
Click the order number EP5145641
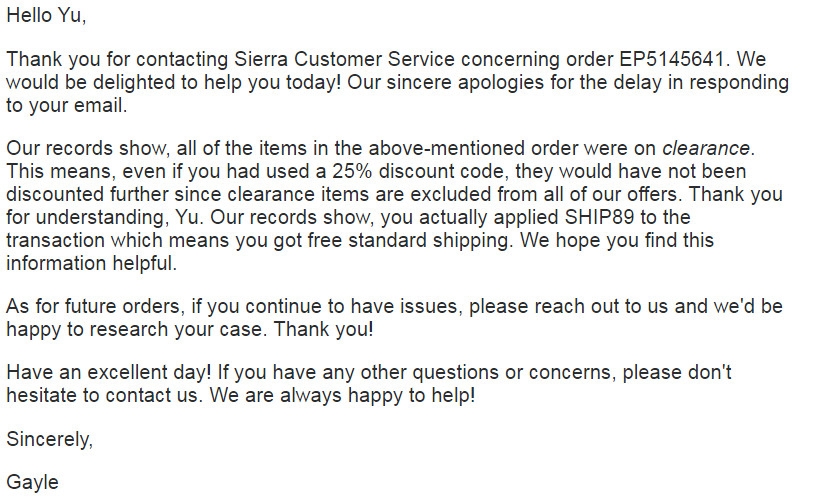673,59
